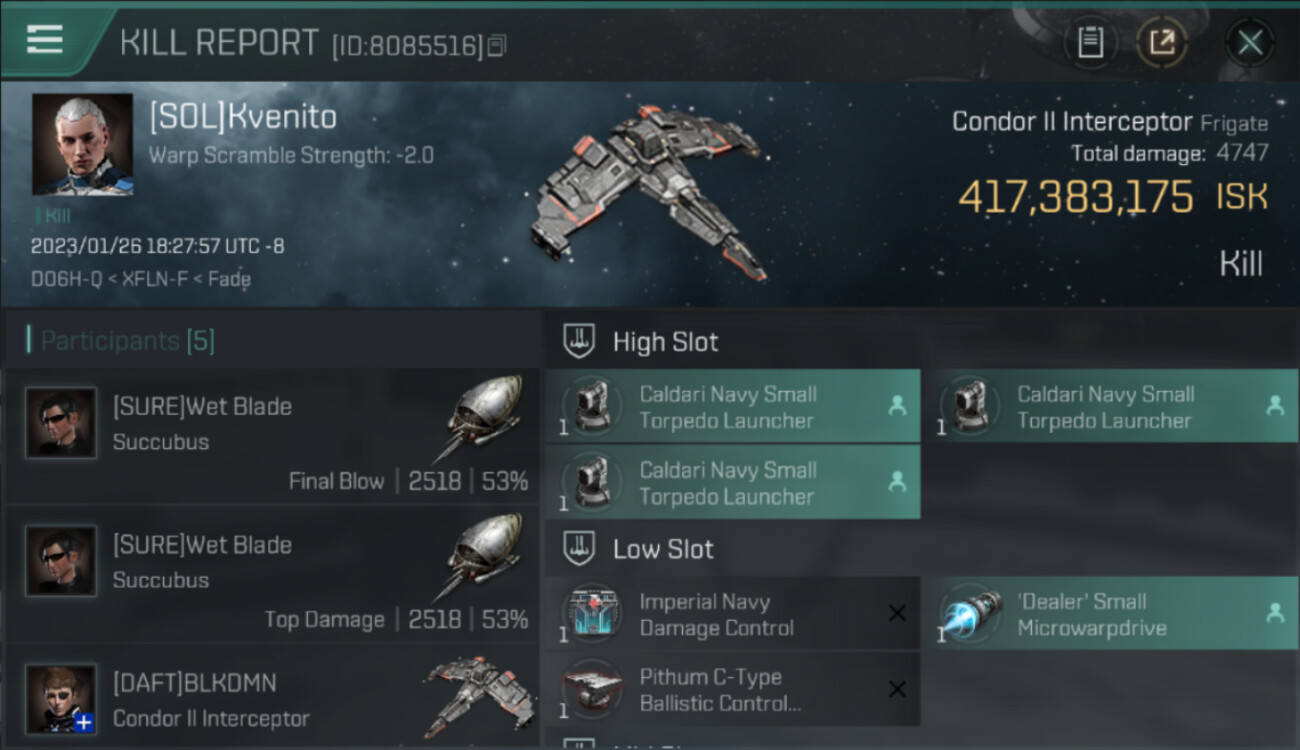1300x750 pixels.
Task: Open the clipboard notes icon
Action: coord(1090,43)
